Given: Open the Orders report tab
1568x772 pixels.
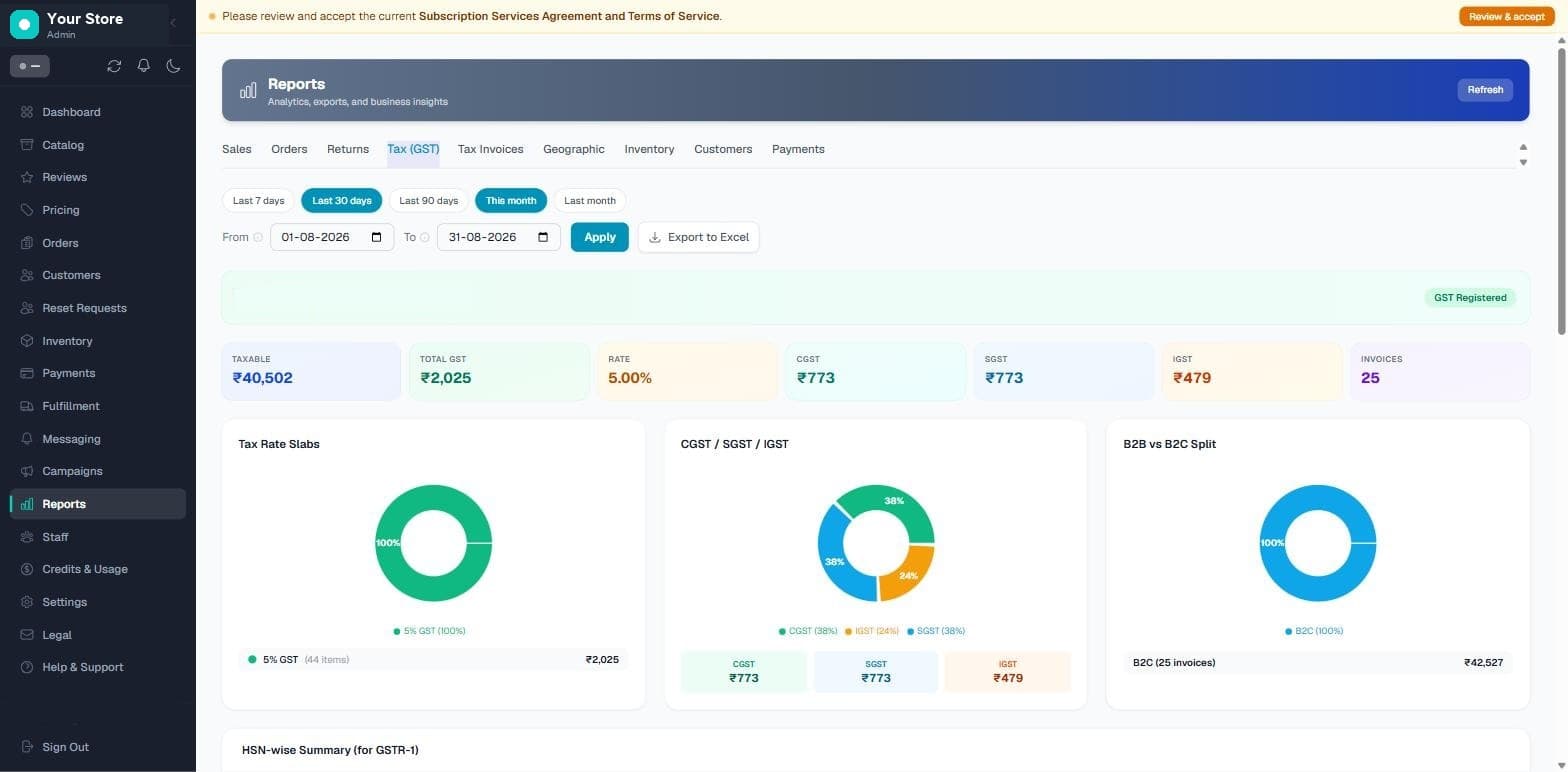Looking at the screenshot, I should pyautogui.click(x=289, y=149).
